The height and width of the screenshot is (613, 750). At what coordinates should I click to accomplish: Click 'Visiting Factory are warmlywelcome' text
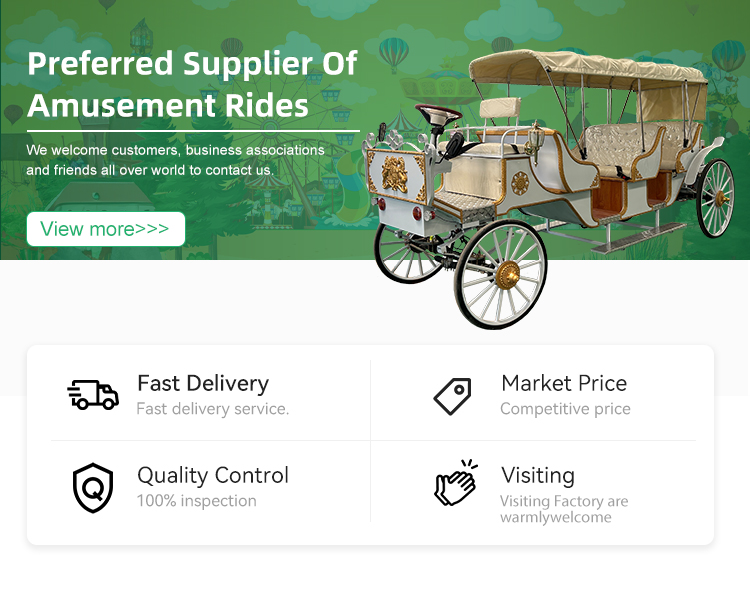pyautogui.click(x=564, y=509)
